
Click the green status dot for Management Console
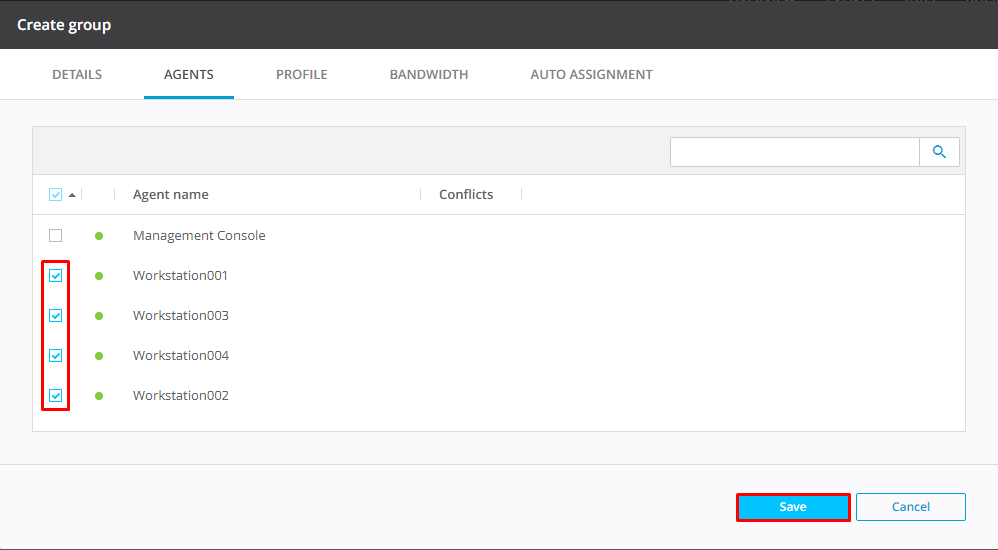99,236
